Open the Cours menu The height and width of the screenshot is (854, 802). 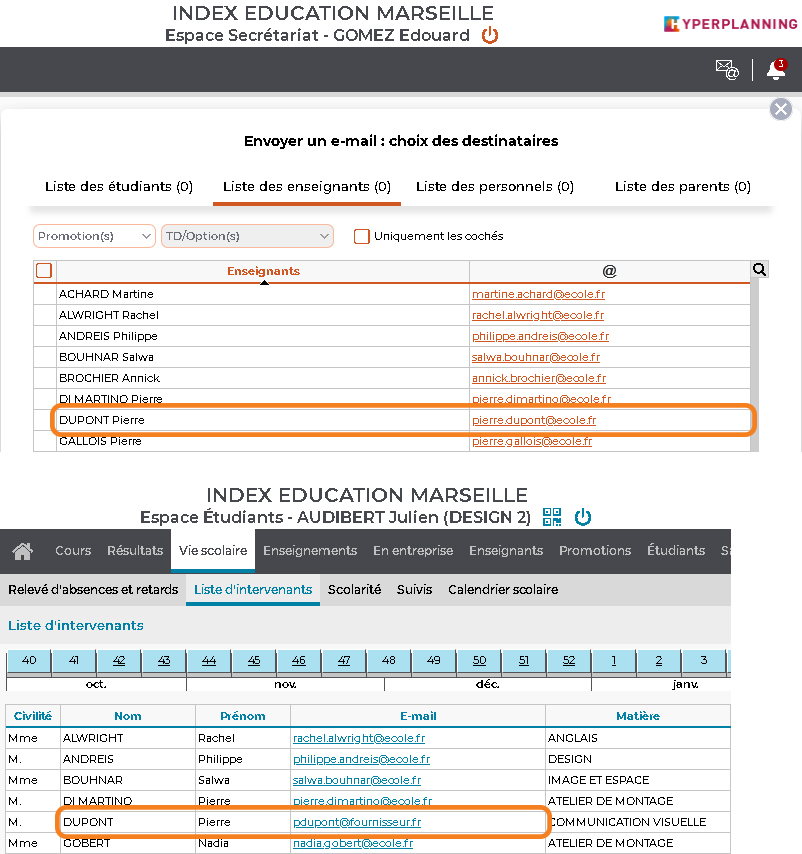pyautogui.click(x=73, y=551)
